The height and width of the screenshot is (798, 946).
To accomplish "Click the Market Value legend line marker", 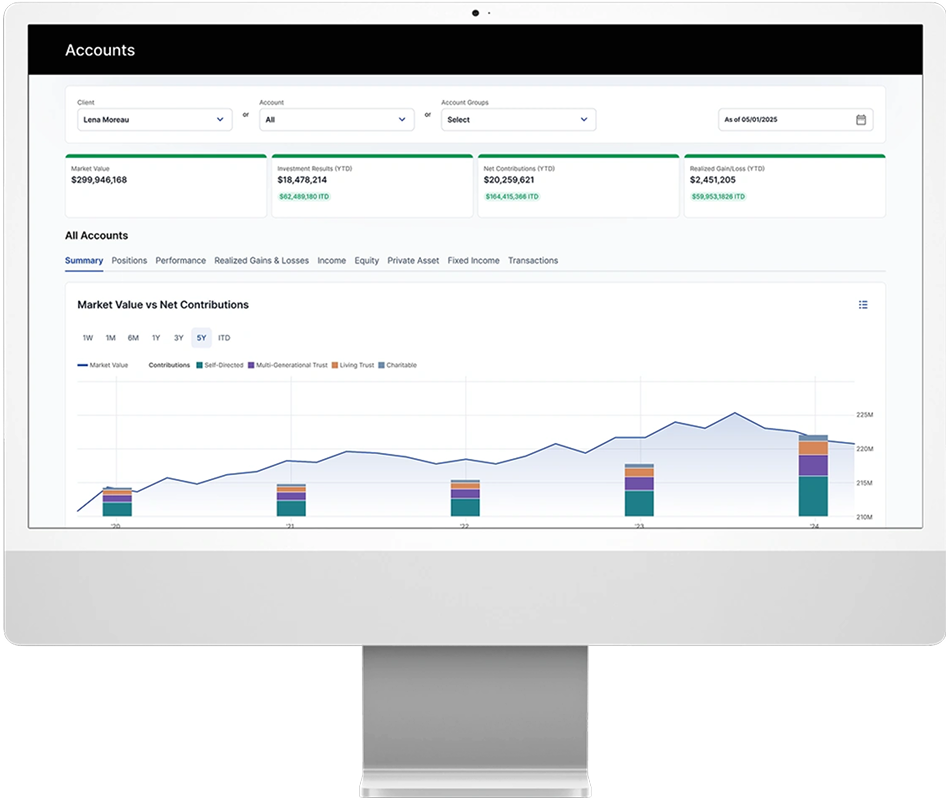I will pyautogui.click(x=83, y=366).
